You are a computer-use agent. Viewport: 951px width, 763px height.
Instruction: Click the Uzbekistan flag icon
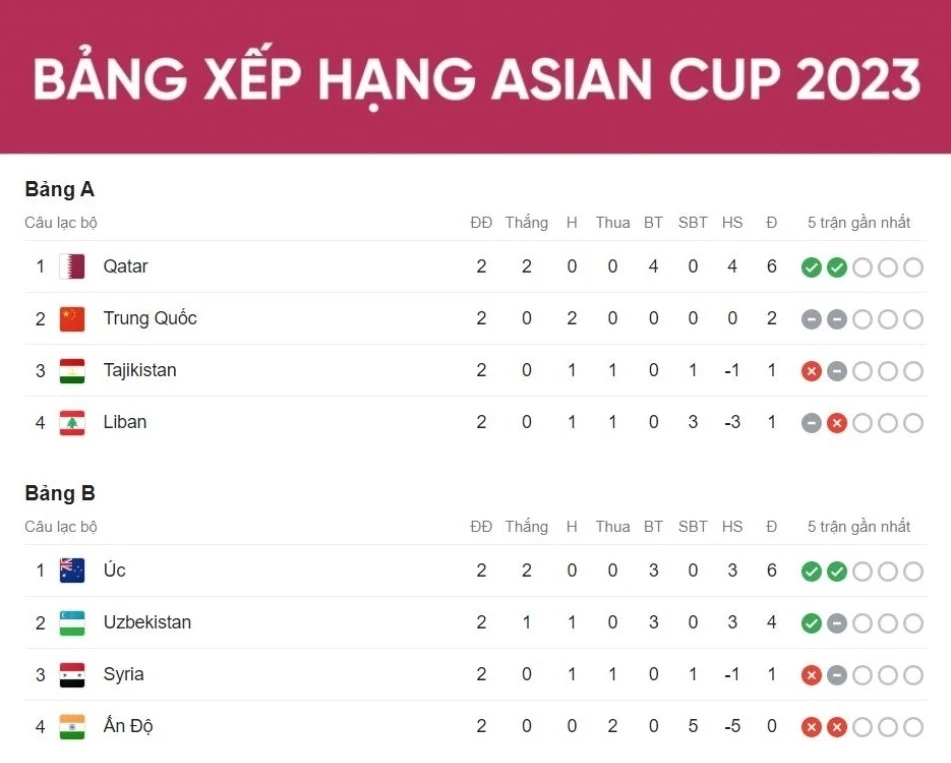pos(72,623)
